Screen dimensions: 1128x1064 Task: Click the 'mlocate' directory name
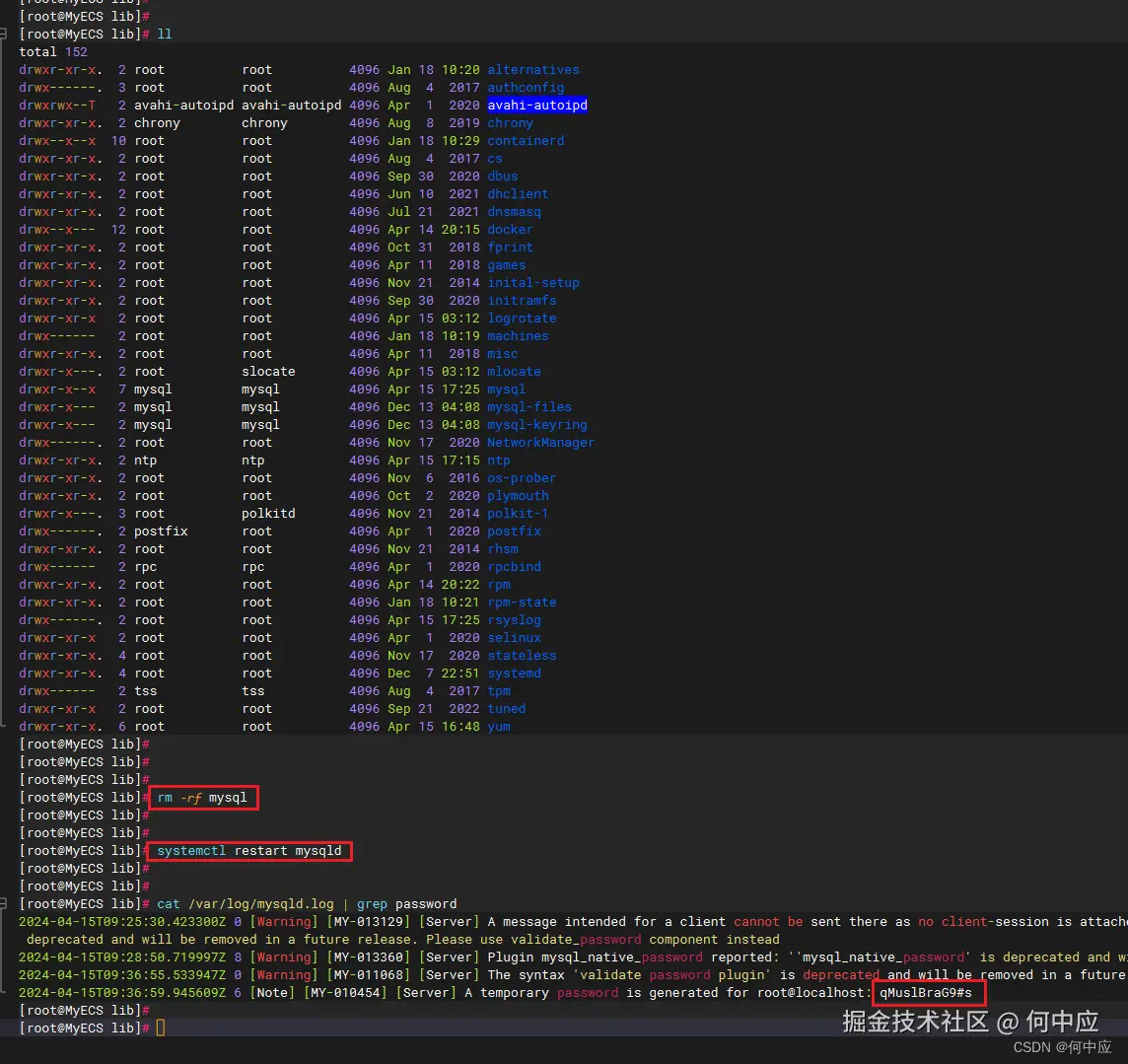pos(514,371)
